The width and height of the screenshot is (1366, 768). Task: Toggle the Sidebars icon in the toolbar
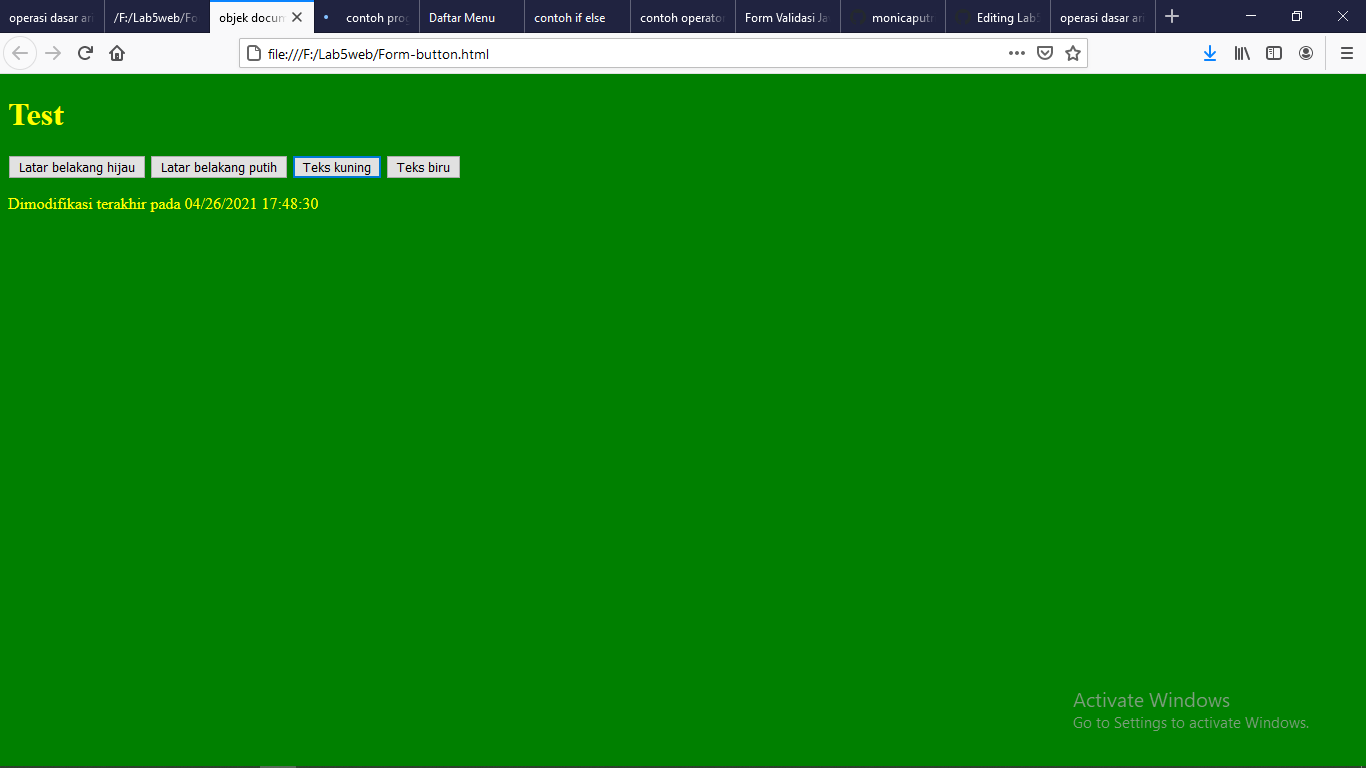click(x=1274, y=53)
